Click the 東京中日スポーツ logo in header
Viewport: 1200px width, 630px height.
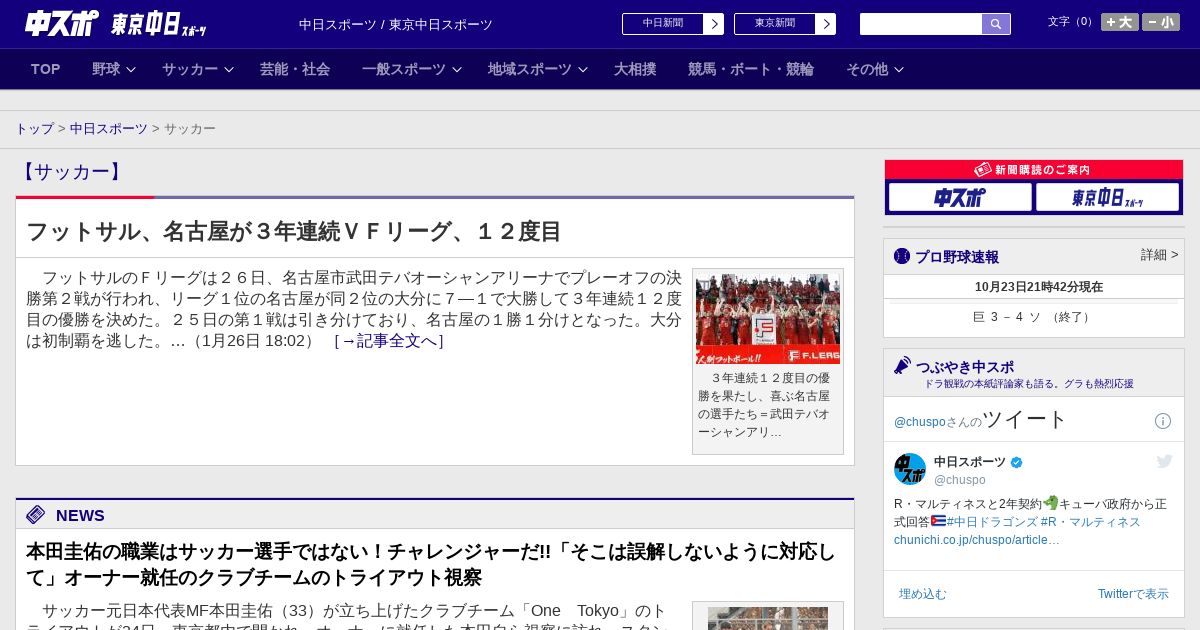[x=158, y=24]
